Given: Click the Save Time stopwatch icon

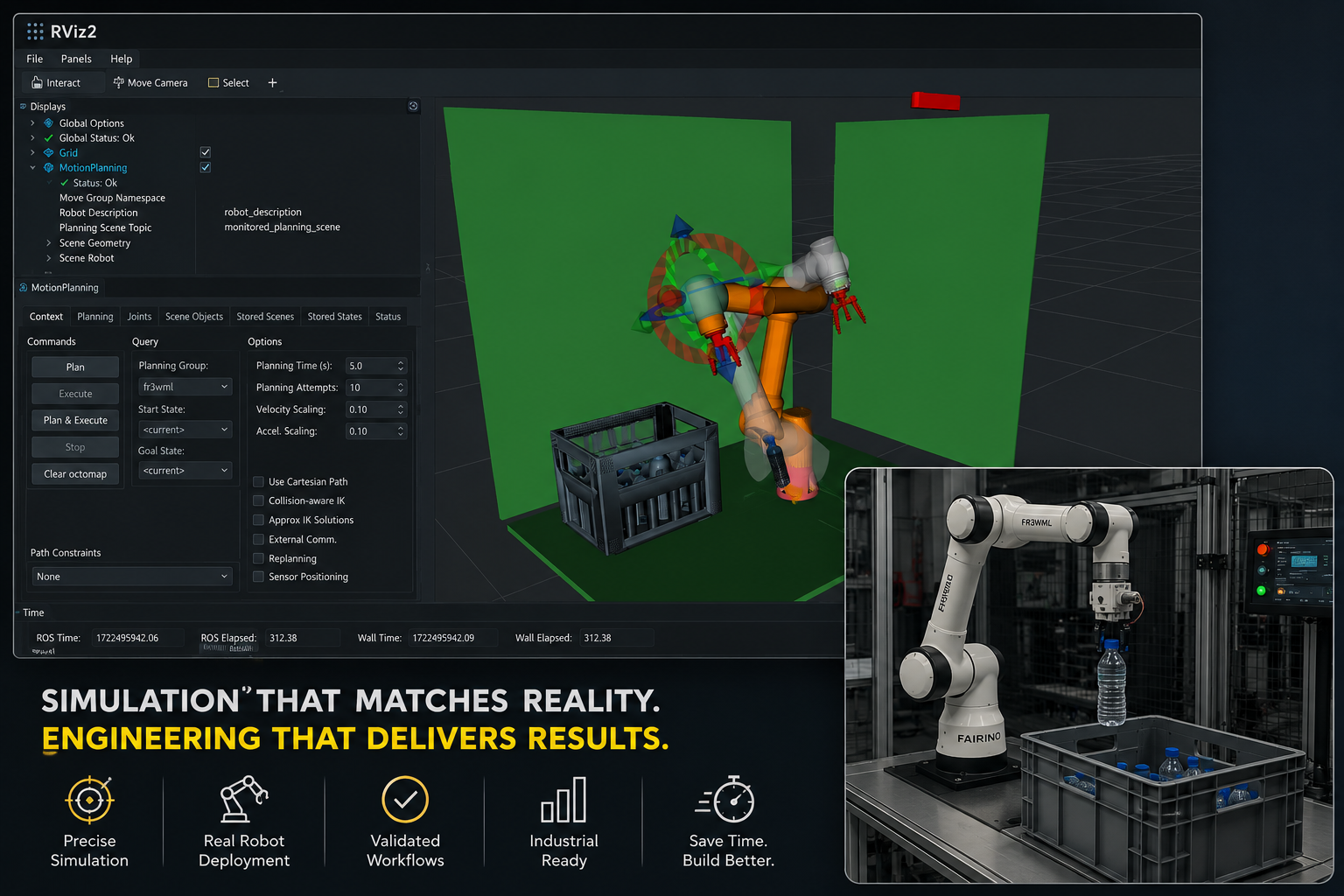Looking at the screenshot, I should tap(726, 799).
